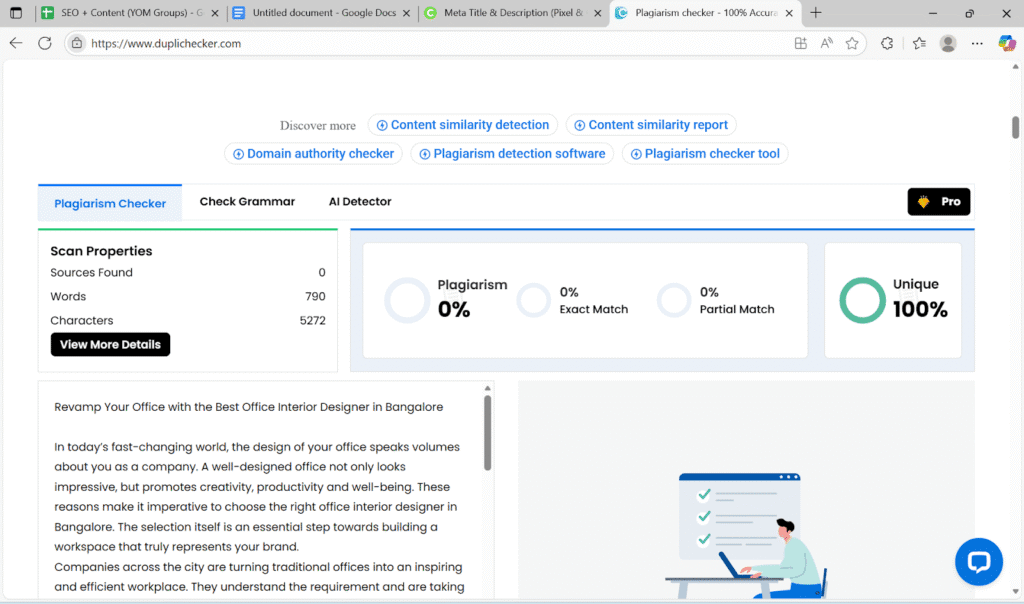This screenshot has height=604, width=1024.
Task: Open Domain authority checker link
Action: click(x=313, y=154)
